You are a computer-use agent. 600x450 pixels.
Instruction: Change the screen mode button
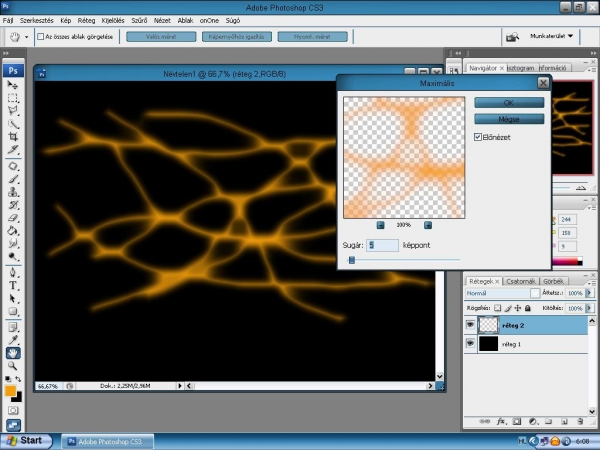click(x=13, y=425)
